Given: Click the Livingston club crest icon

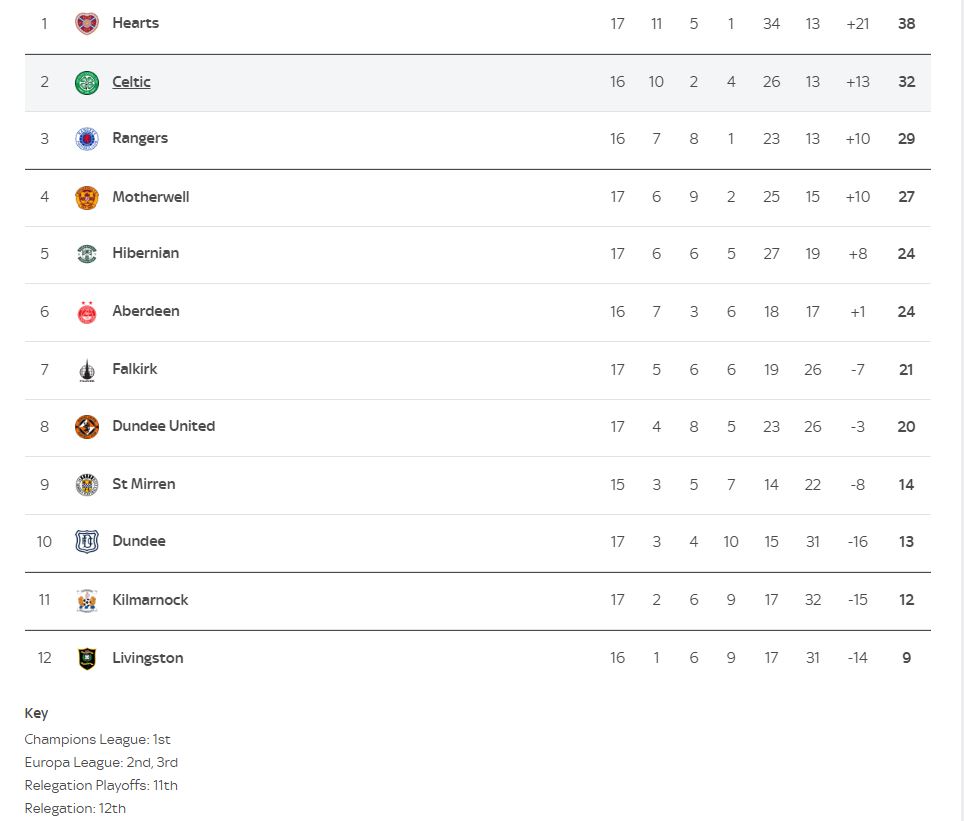Looking at the screenshot, I should 87,658.
